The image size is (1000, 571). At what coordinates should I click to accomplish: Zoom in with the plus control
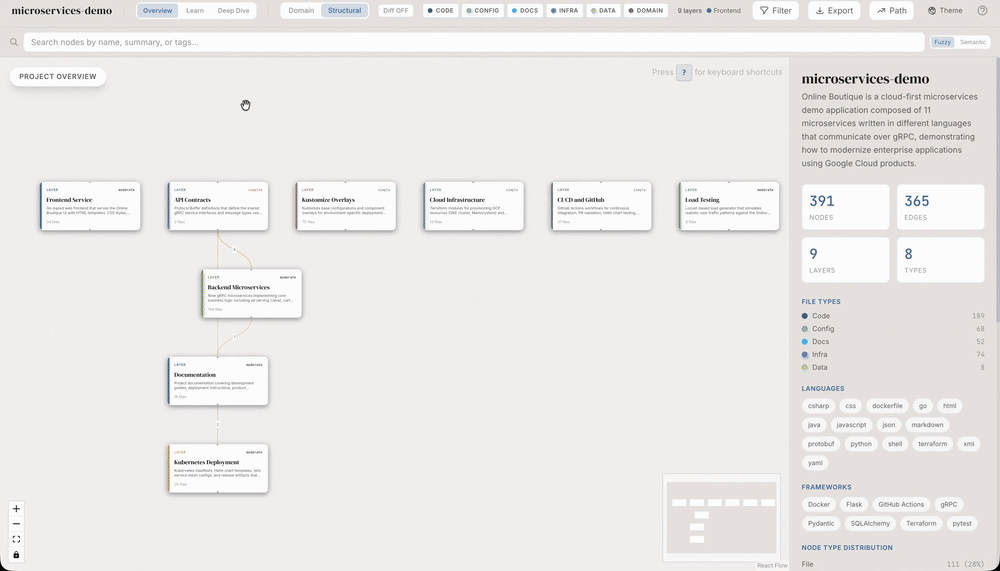pyautogui.click(x=17, y=508)
